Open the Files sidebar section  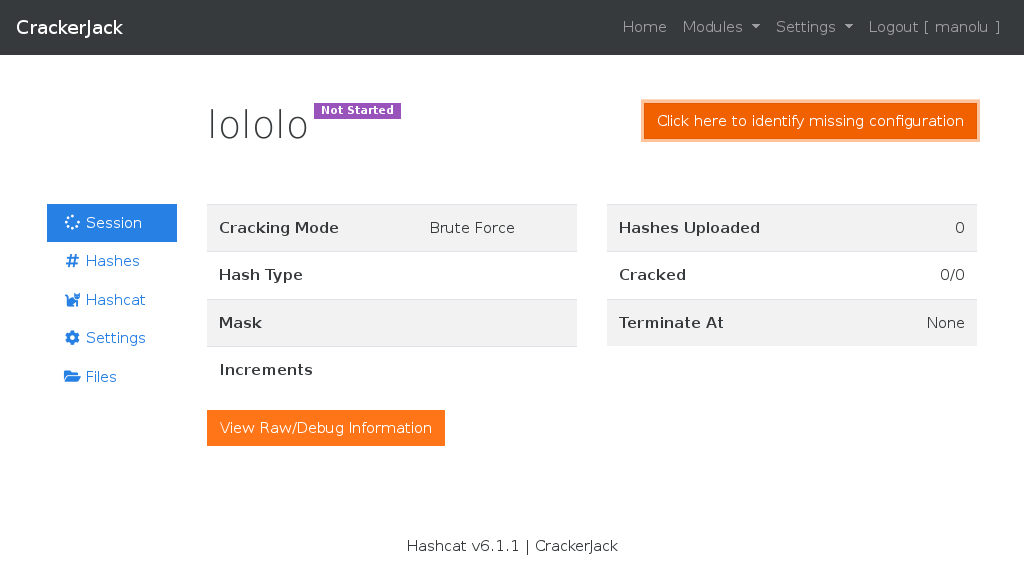click(x=112, y=376)
